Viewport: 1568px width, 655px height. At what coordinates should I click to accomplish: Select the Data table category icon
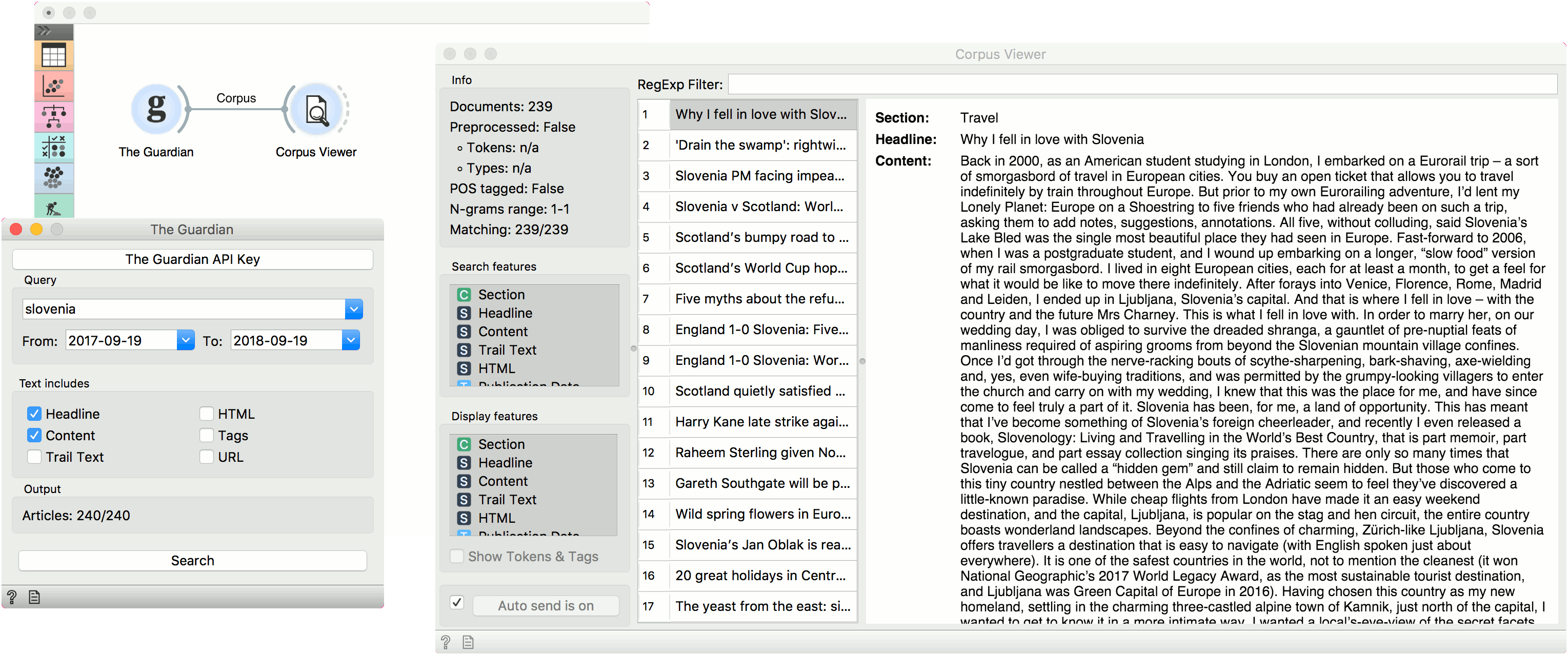pos(53,56)
